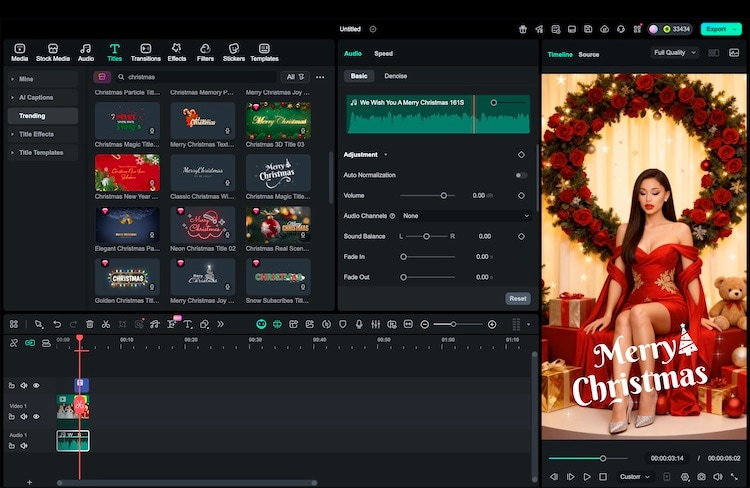
Task: Expand the Mine category
Action: (43, 79)
